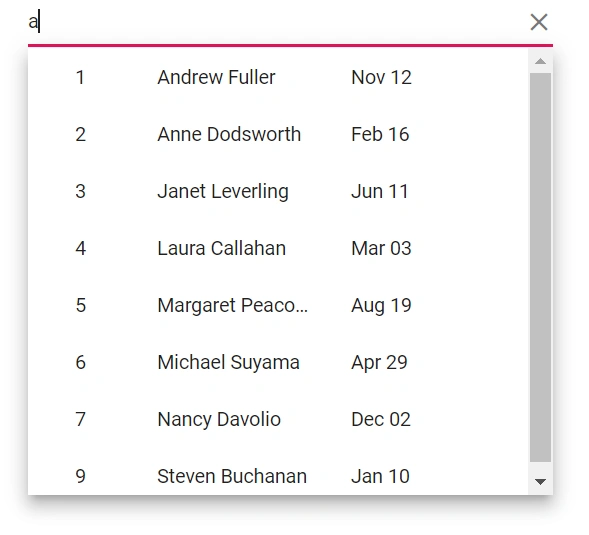This screenshot has height=535, width=589.
Task: Click the scrollbar down arrow
Action: [x=540, y=482]
